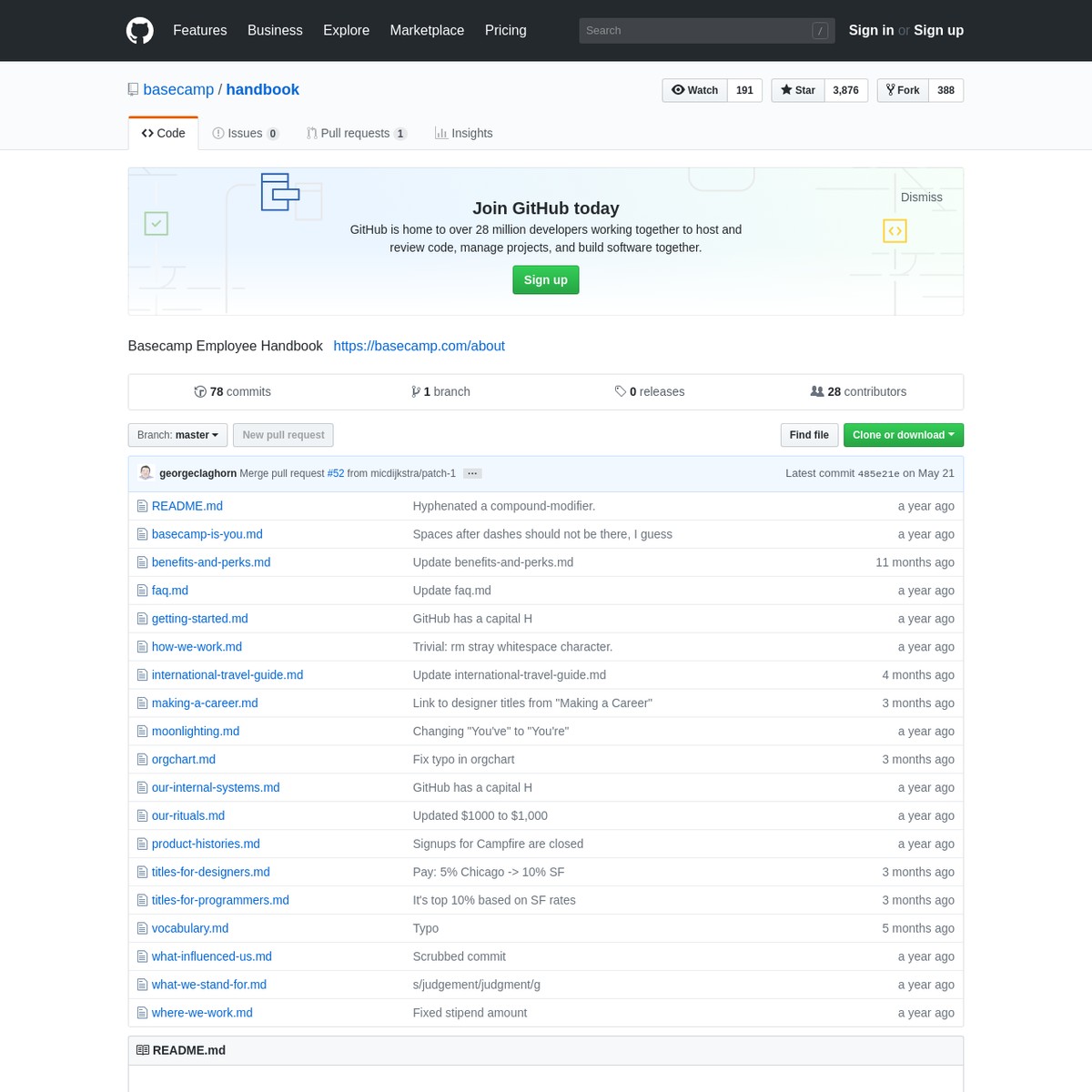The height and width of the screenshot is (1092, 1092).
Task: Click the Sign in link
Action: (871, 30)
